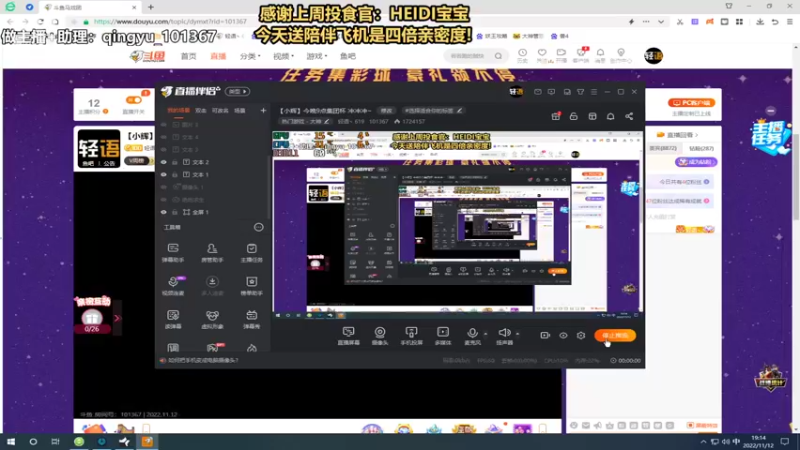Expand toolbox more options circle button

coord(259,227)
